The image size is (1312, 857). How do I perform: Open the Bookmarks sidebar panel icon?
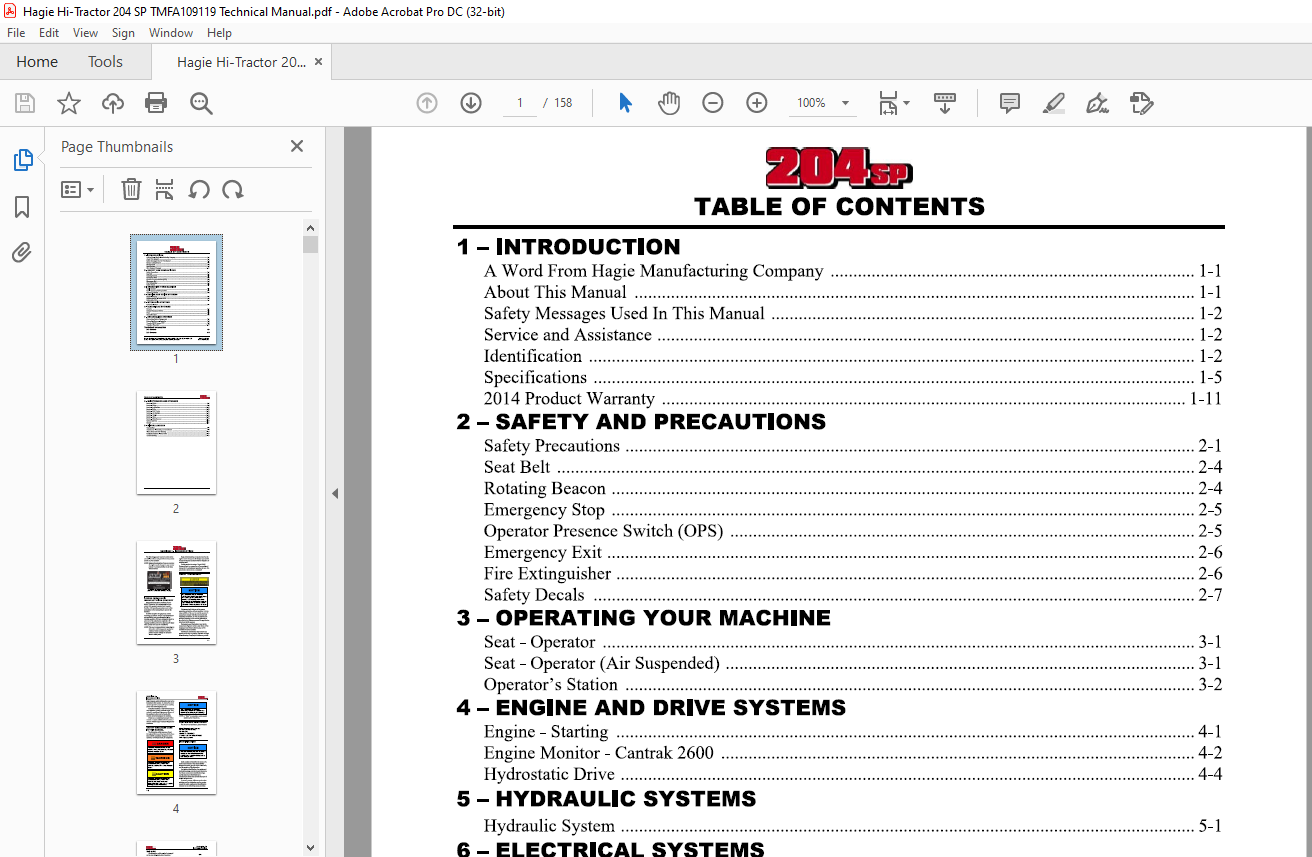click(22, 207)
